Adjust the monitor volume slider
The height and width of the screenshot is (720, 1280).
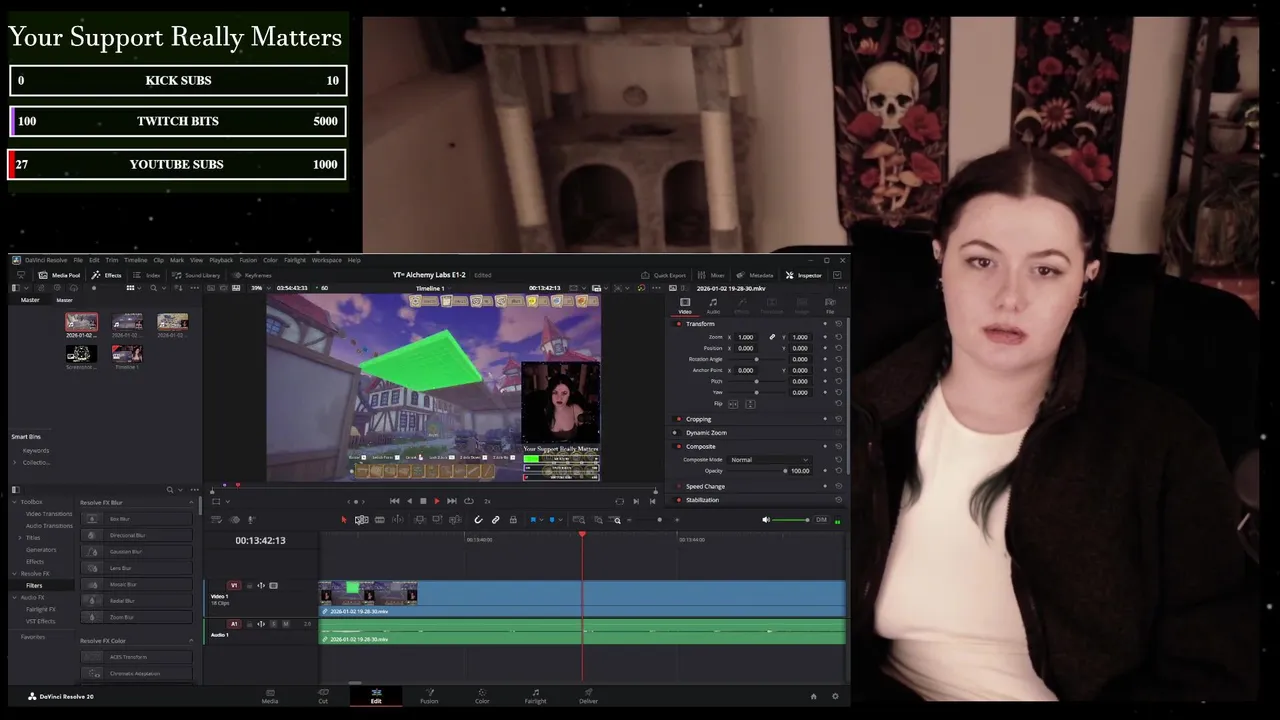792,520
